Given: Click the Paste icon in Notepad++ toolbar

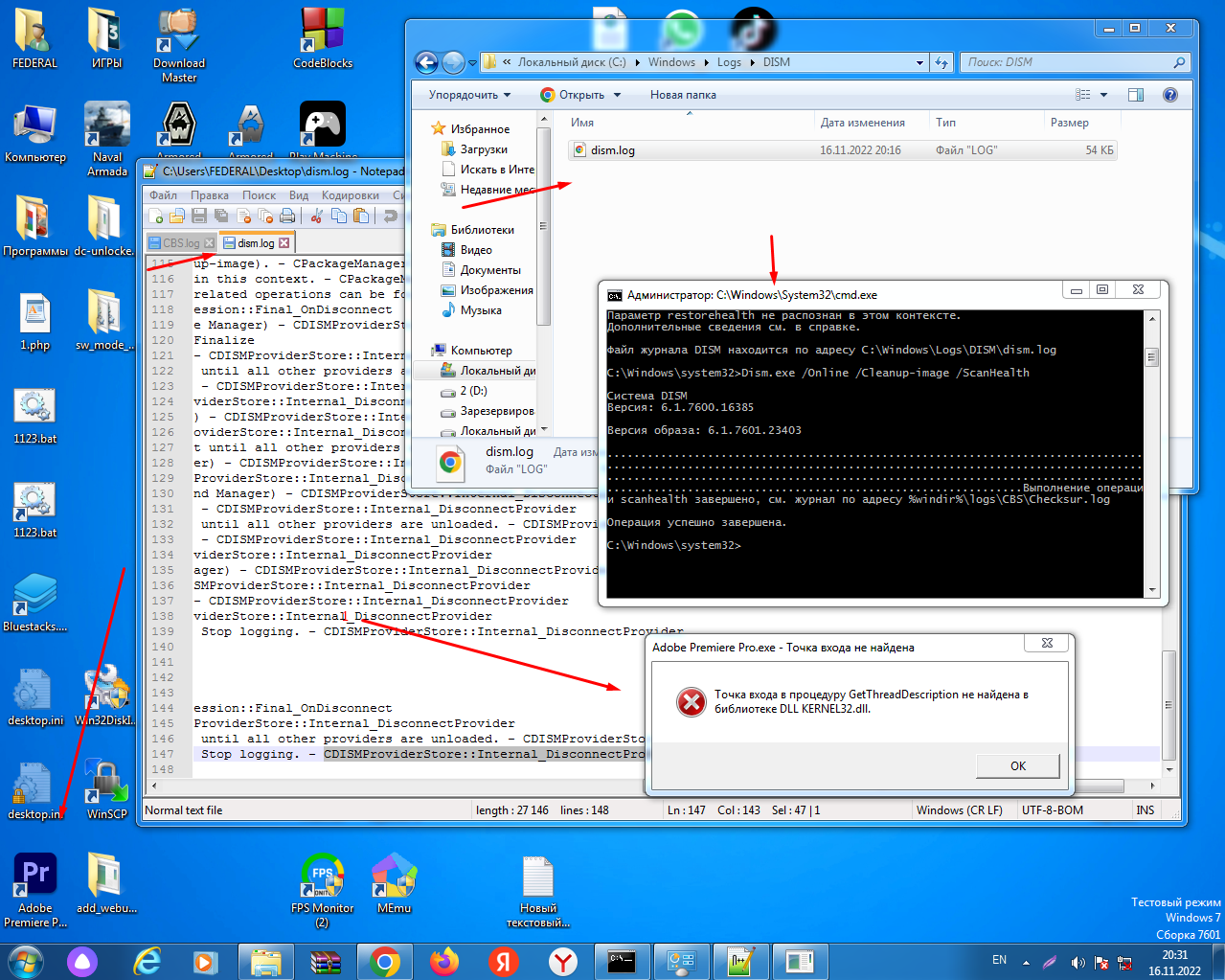Looking at the screenshot, I should coord(361,217).
